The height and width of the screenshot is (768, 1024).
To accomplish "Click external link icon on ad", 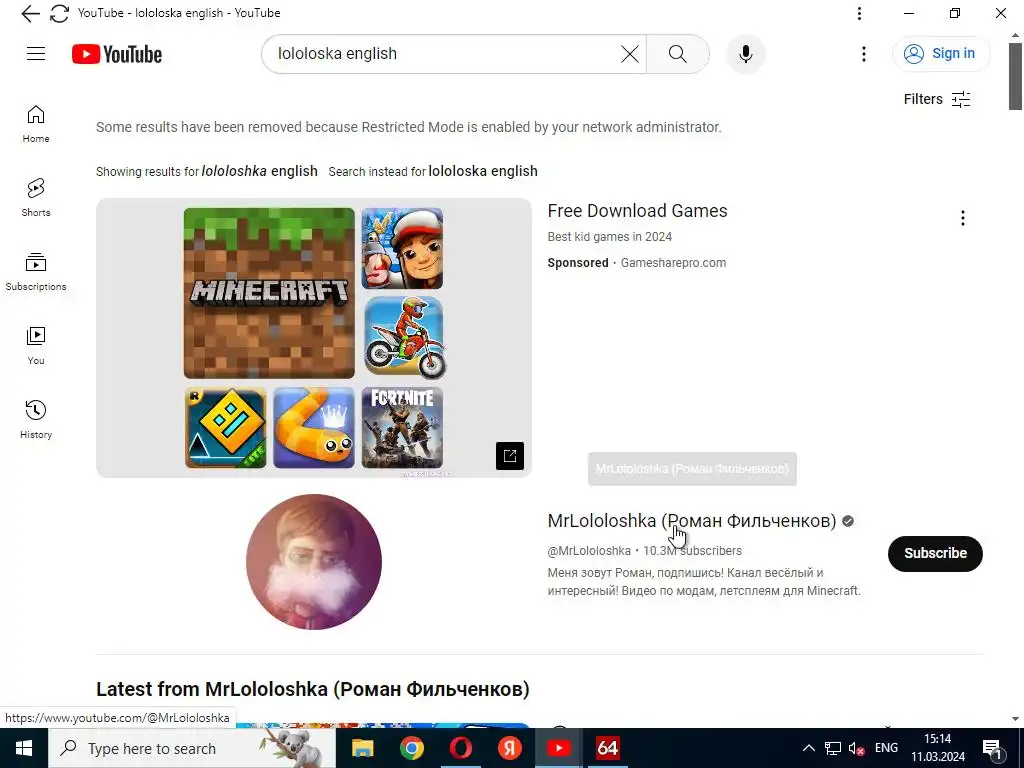I will [509, 455].
